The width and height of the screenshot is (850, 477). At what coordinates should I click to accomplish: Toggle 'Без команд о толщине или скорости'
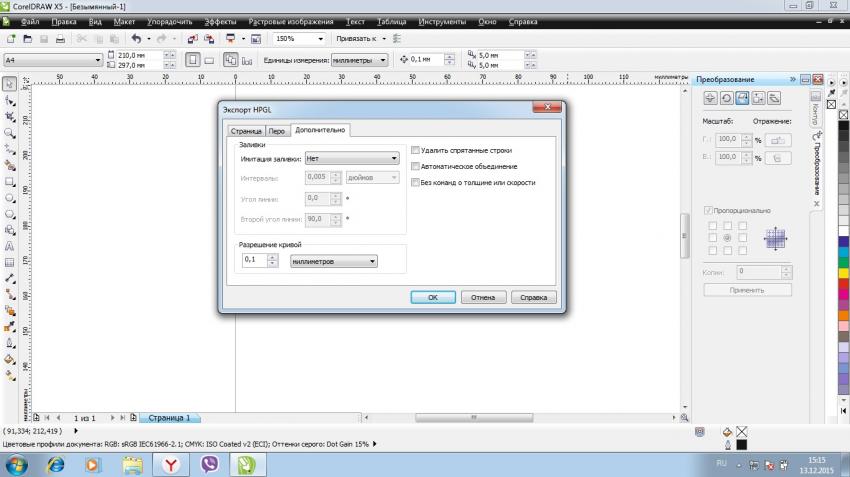pos(416,183)
